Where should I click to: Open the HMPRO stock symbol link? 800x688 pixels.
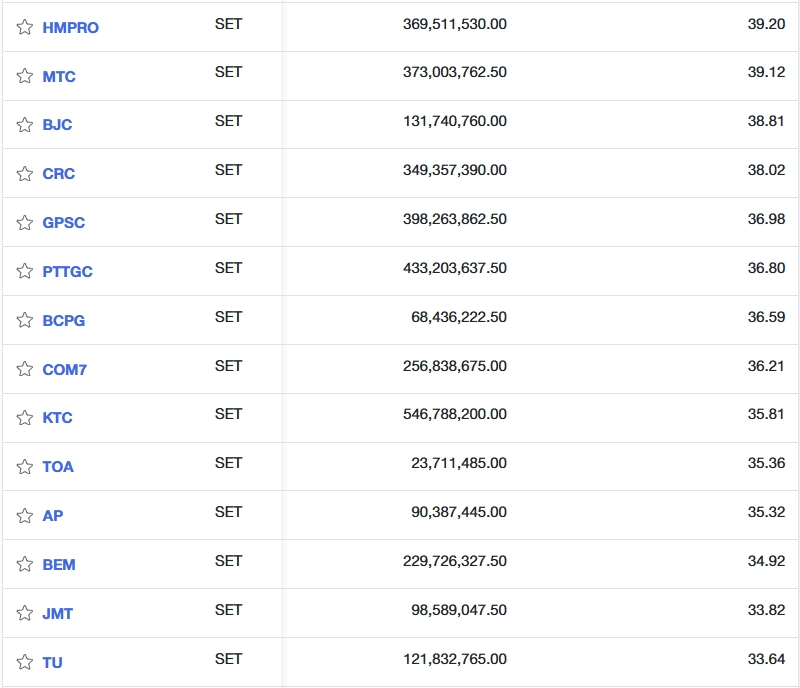[70, 28]
